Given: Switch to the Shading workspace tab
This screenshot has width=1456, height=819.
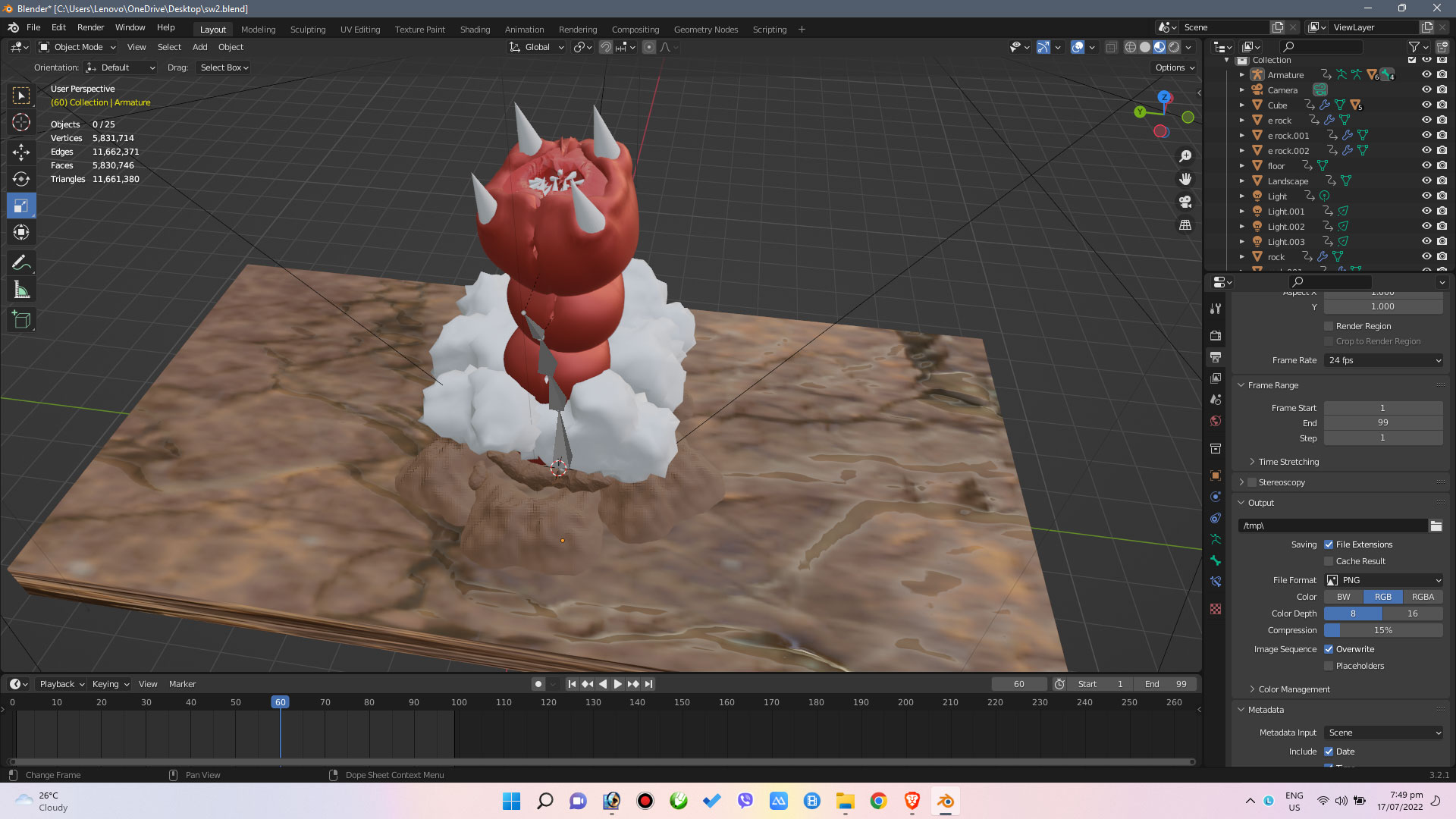Looking at the screenshot, I should click(x=475, y=30).
